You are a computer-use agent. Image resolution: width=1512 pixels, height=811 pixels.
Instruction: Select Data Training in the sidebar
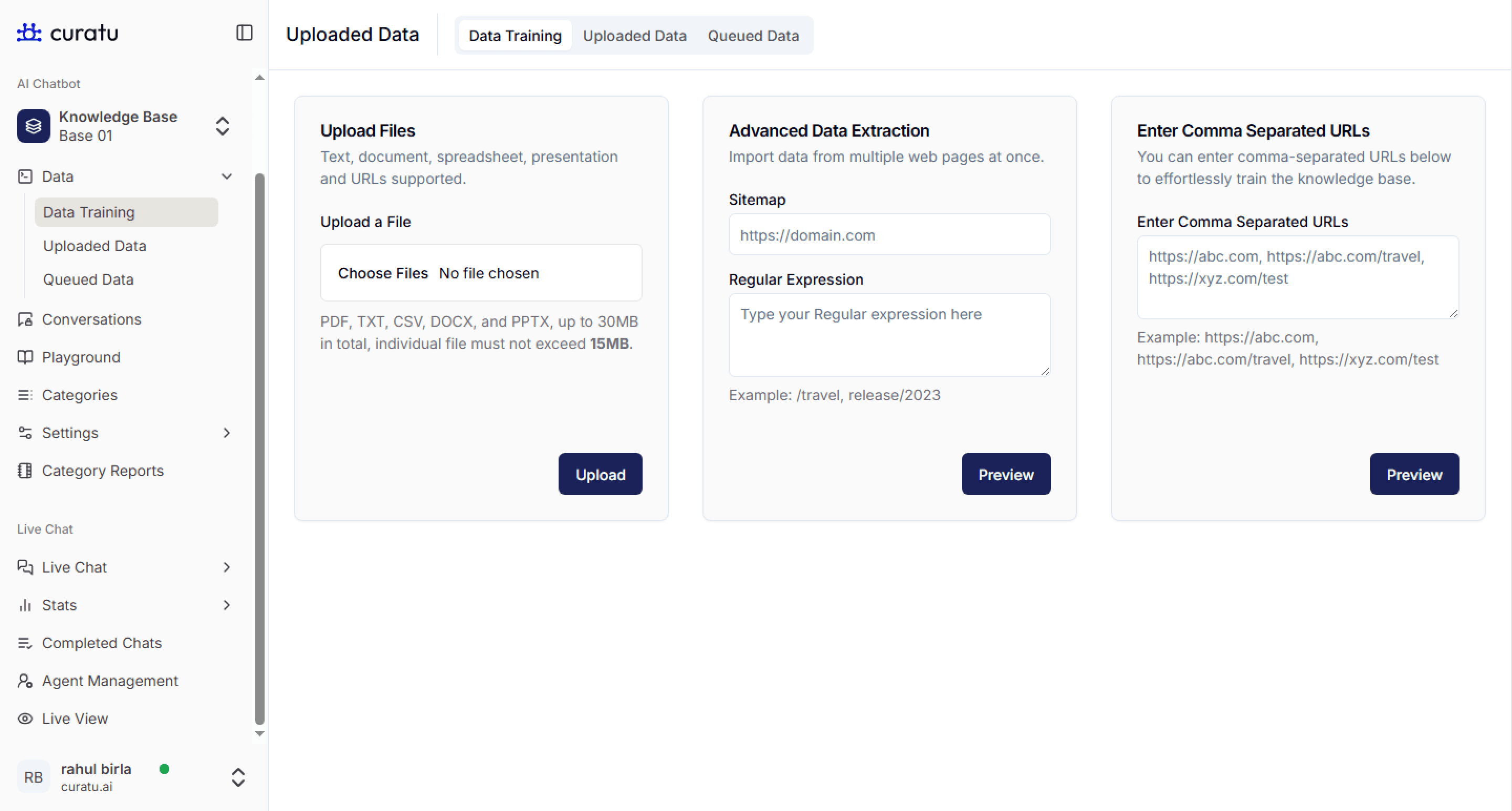point(126,212)
